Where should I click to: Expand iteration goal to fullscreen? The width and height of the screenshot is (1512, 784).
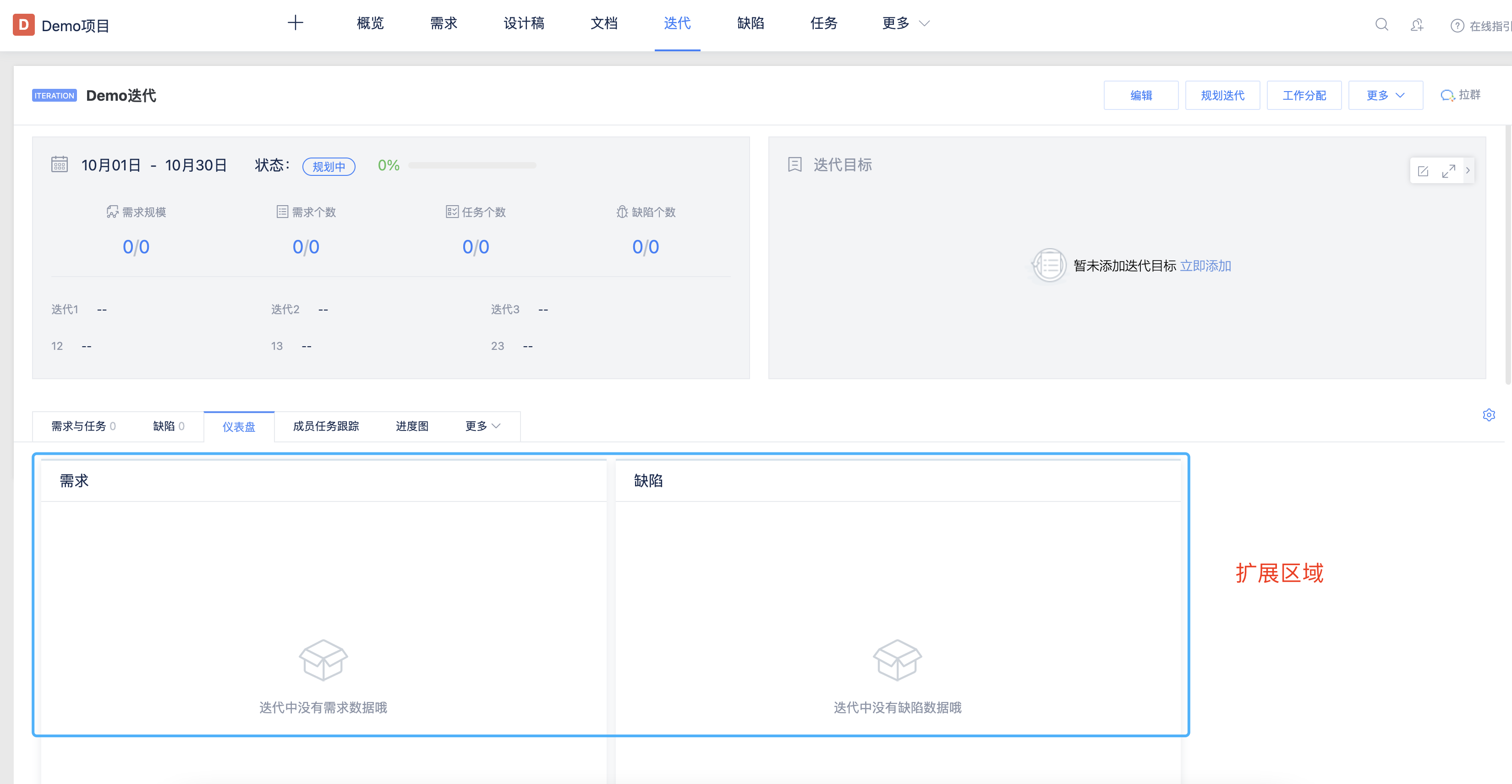[1449, 171]
